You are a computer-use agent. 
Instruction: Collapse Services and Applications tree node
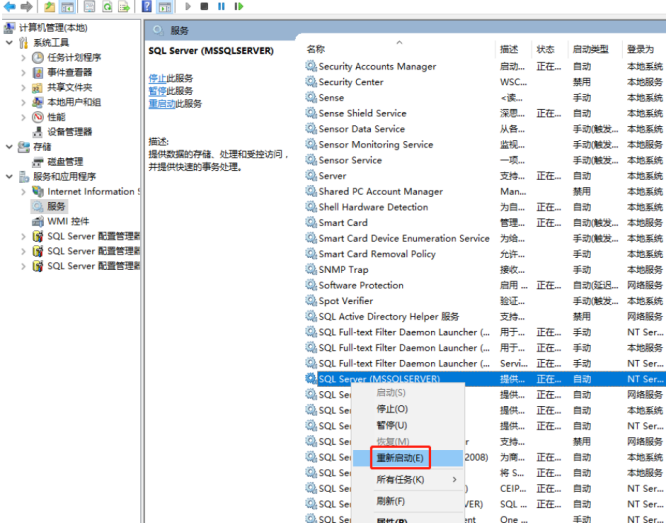pos(9,176)
